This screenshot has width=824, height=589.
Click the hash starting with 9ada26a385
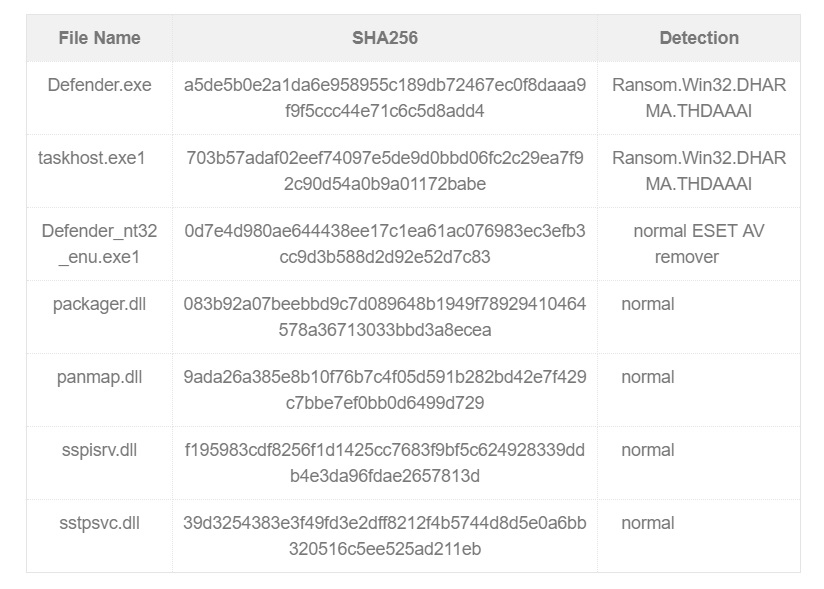385,390
